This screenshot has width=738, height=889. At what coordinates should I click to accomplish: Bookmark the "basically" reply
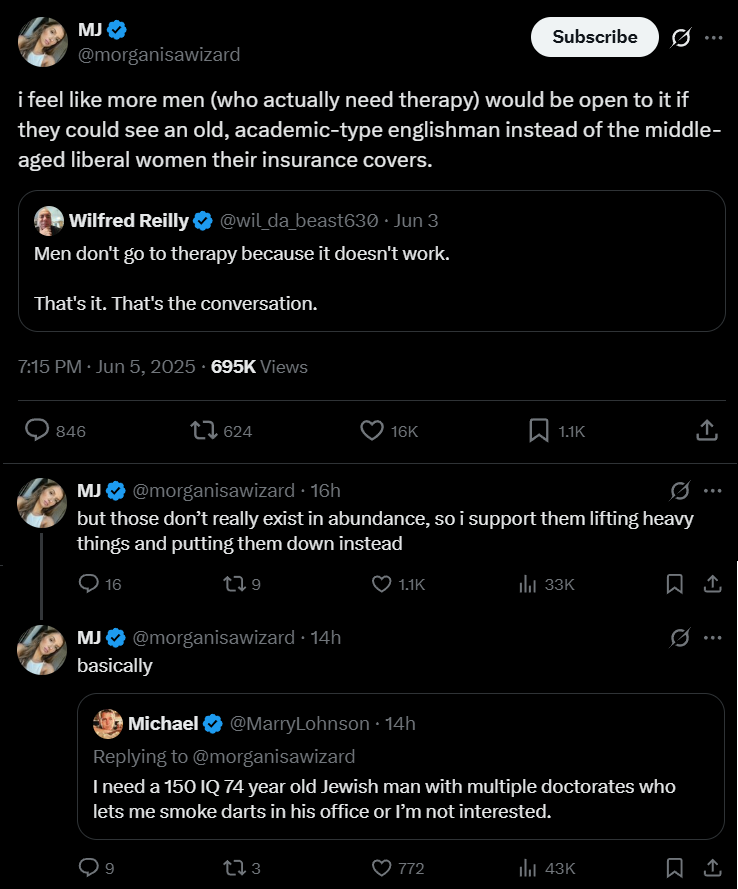675,868
